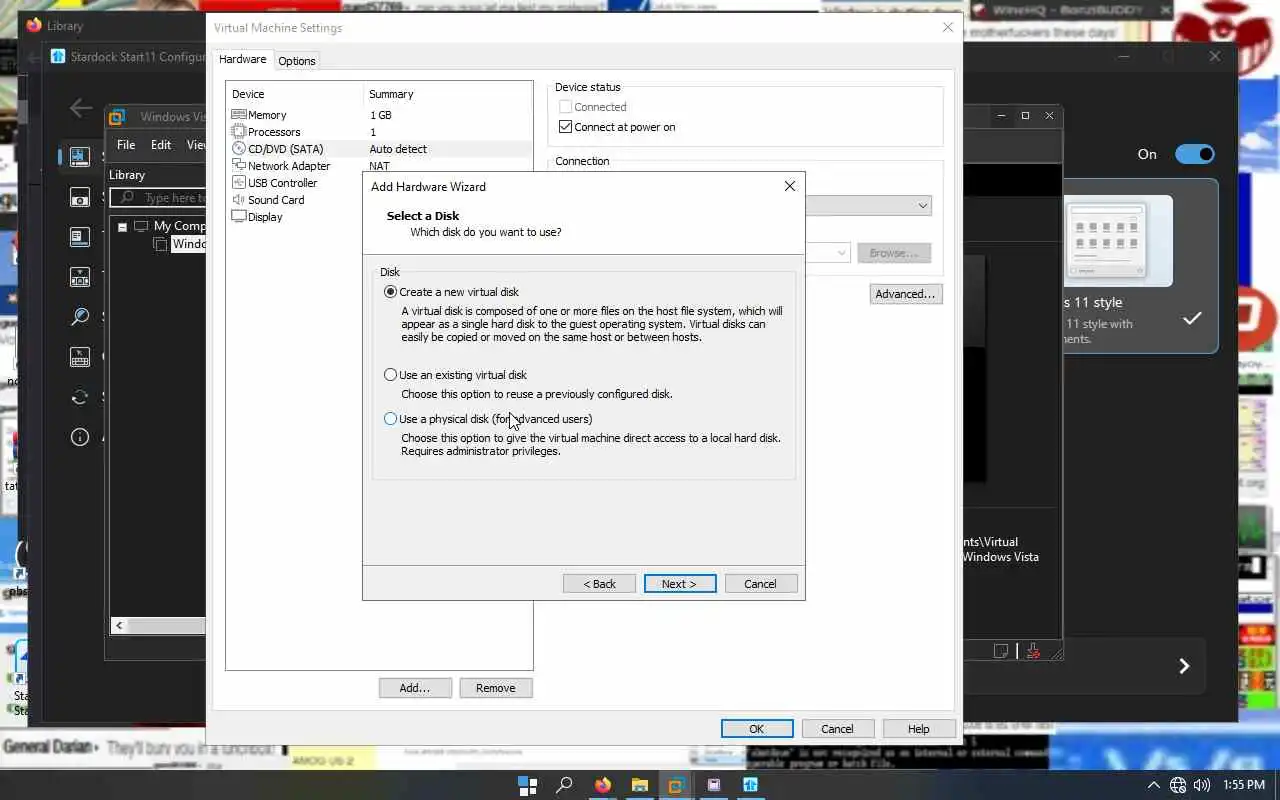Toggle the On switch in Start11
1280x800 pixels.
tap(1194, 154)
